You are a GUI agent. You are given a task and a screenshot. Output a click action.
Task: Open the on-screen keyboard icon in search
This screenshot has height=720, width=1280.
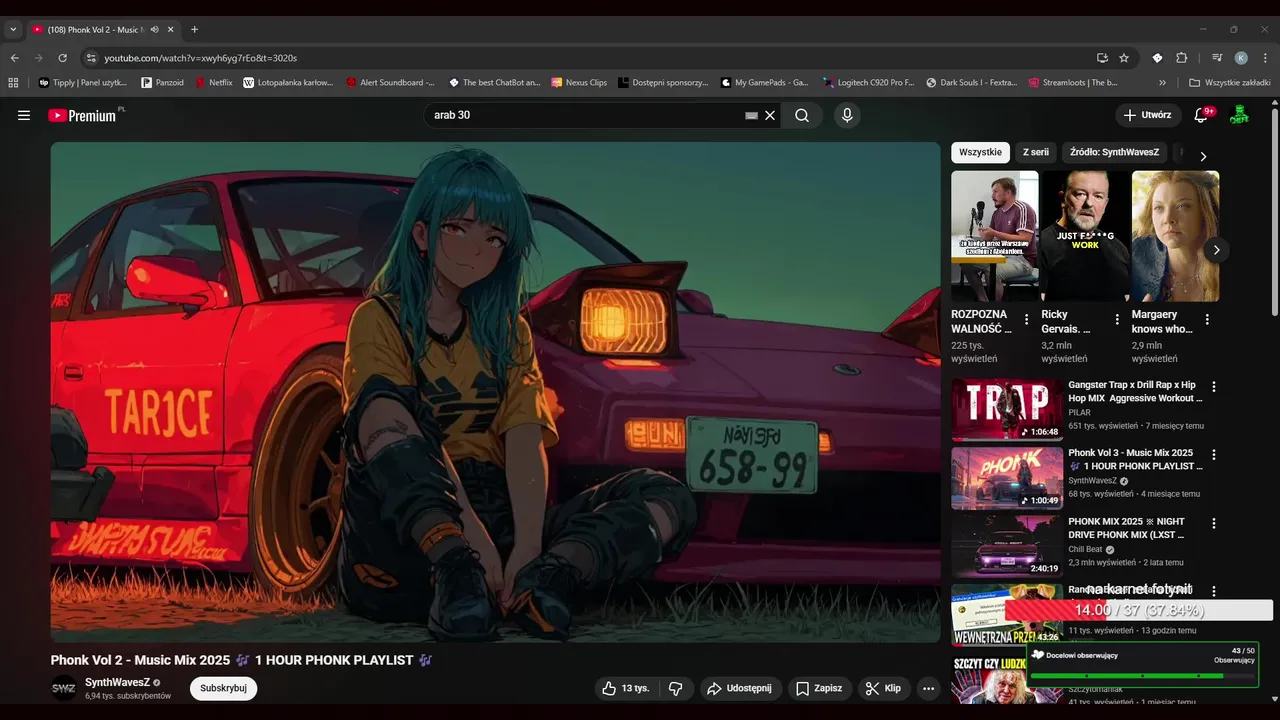pyautogui.click(x=752, y=116)
